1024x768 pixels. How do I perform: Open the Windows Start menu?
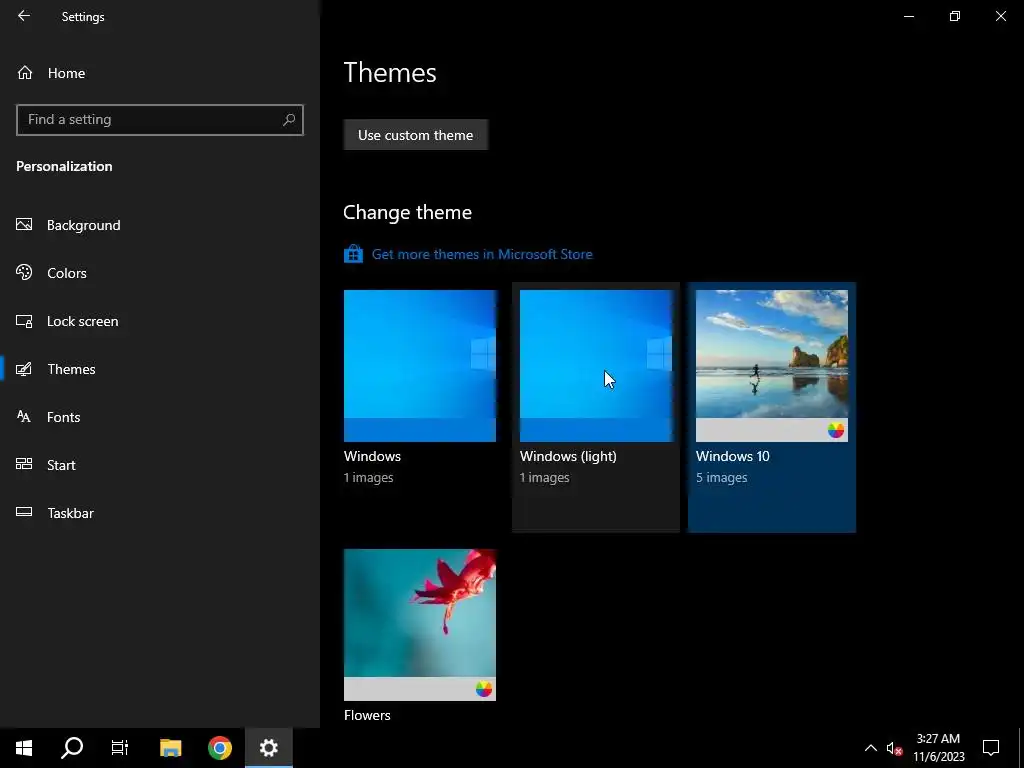[24, 748]
